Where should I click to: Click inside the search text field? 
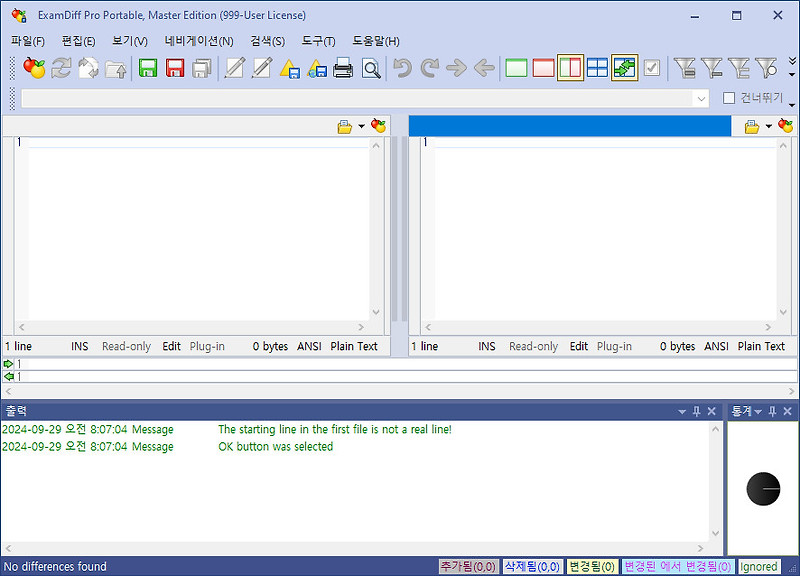(x=357, y=98)
